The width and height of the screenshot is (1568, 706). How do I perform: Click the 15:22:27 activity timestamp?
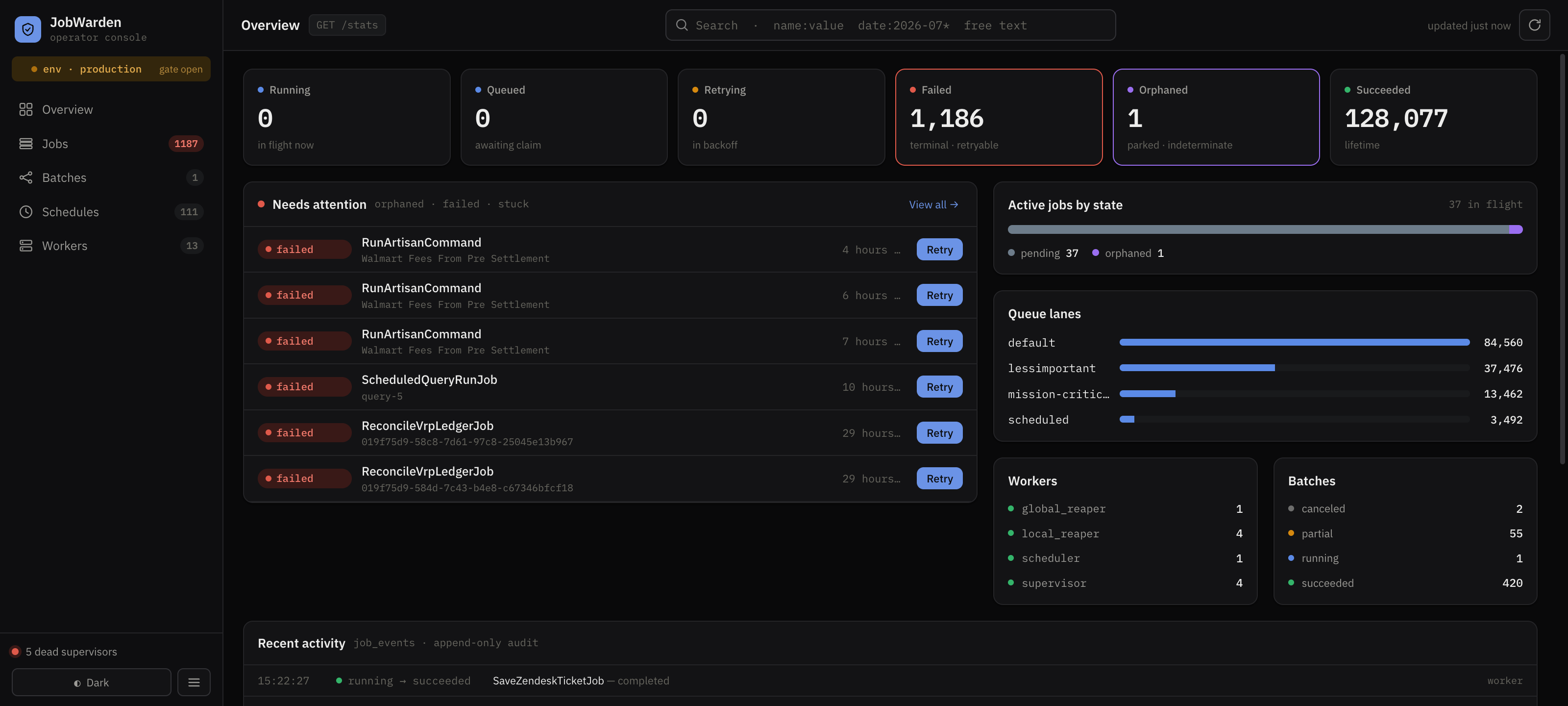point(283,681)
